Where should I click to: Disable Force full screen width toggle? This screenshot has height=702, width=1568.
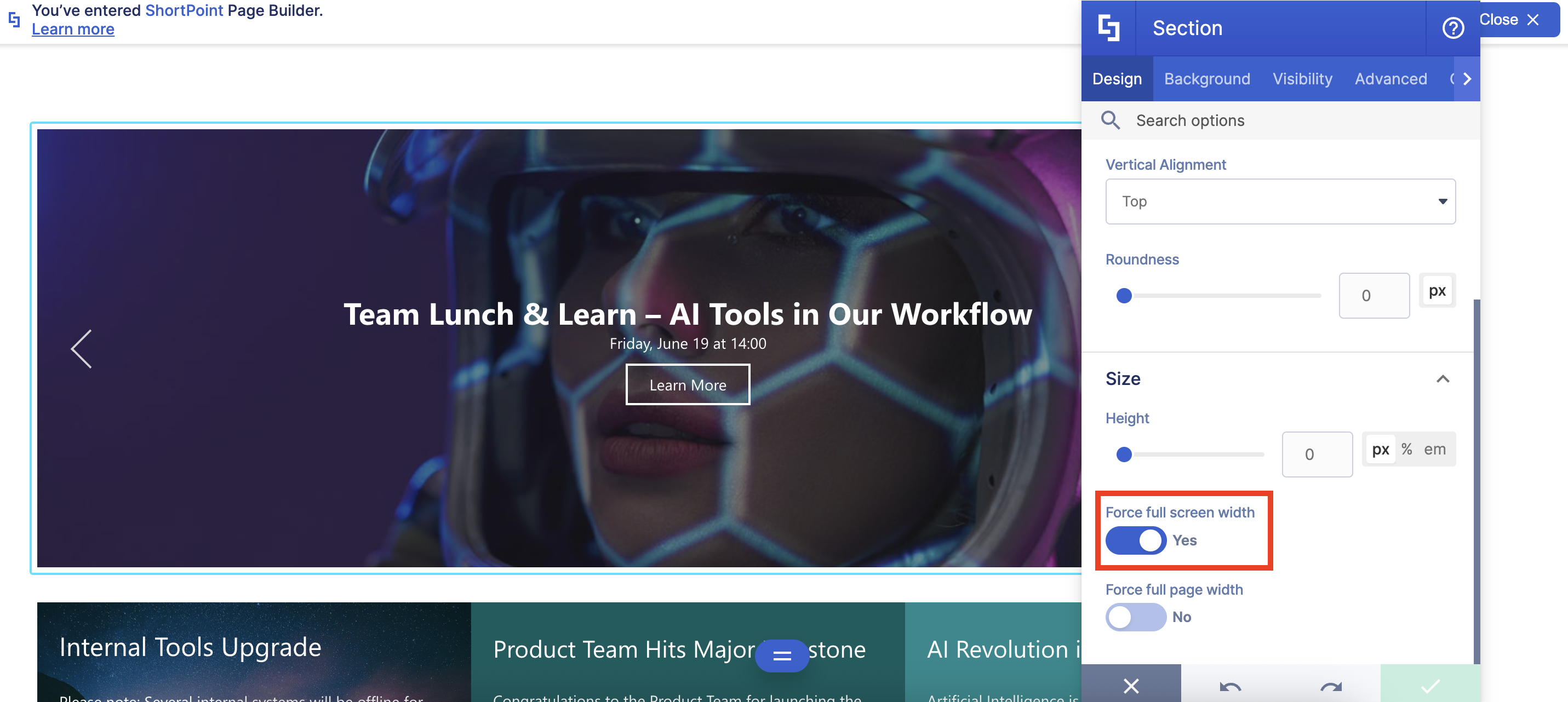pyautogui.click(x=1135, y=540)
